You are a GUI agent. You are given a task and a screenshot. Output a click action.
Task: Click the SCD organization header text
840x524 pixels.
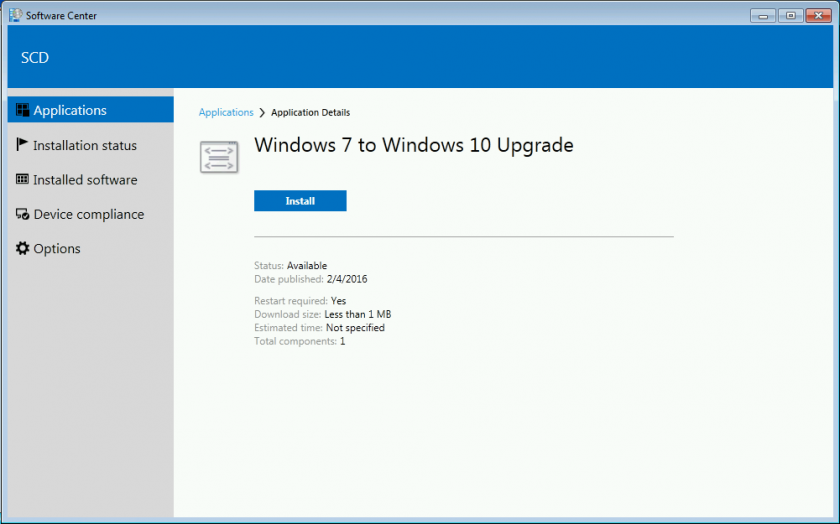35,58
